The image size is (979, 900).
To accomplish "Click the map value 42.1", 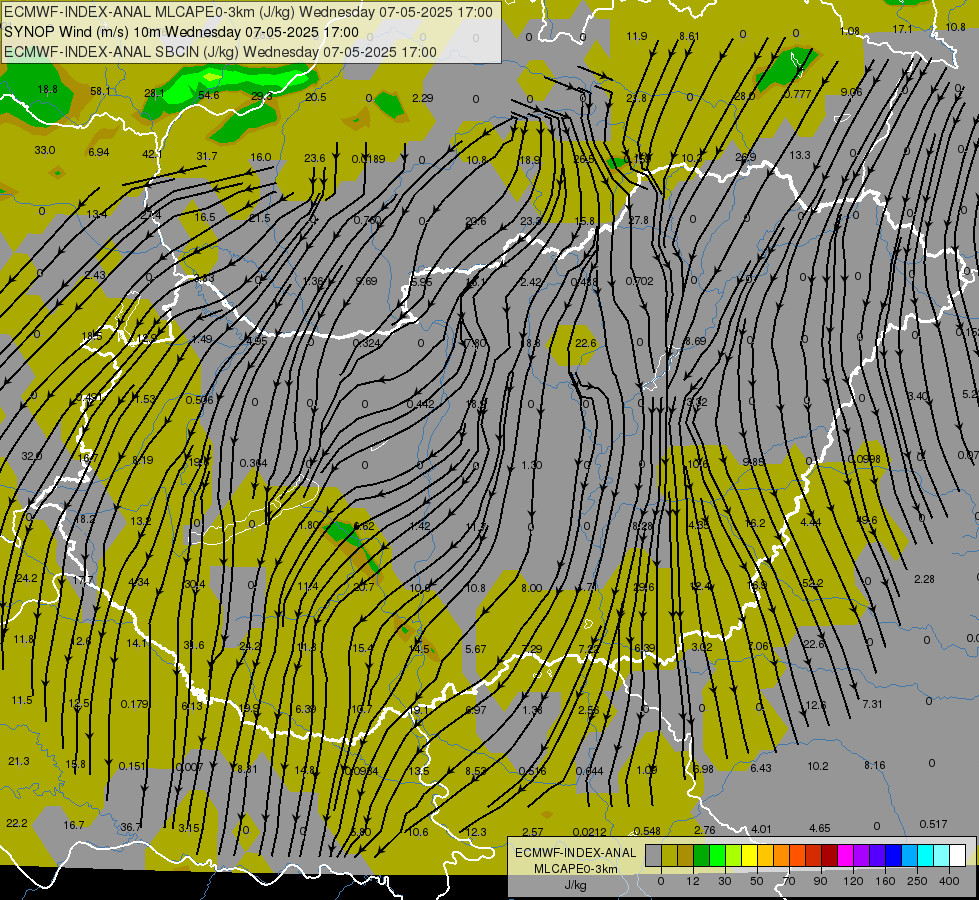I will [x=152, y=154].
